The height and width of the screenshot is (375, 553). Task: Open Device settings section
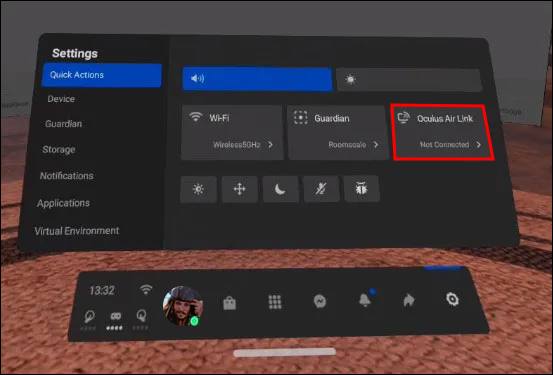pyautogui.click(x=61, y=99)
